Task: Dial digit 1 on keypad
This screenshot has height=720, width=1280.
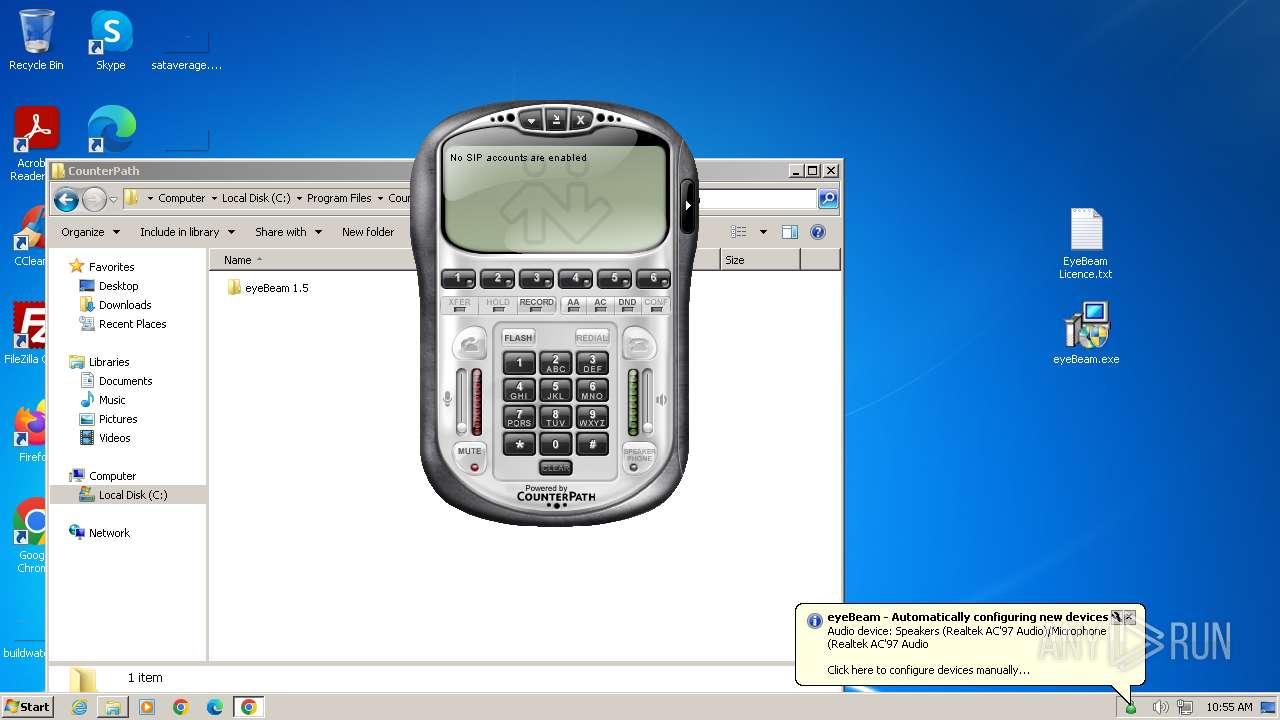Action: click(519, 363)
